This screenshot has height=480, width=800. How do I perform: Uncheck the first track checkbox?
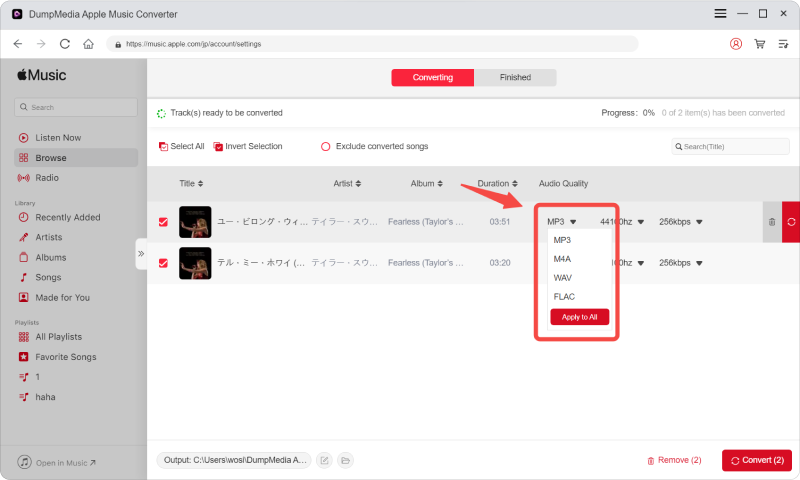tap(163, 222)
